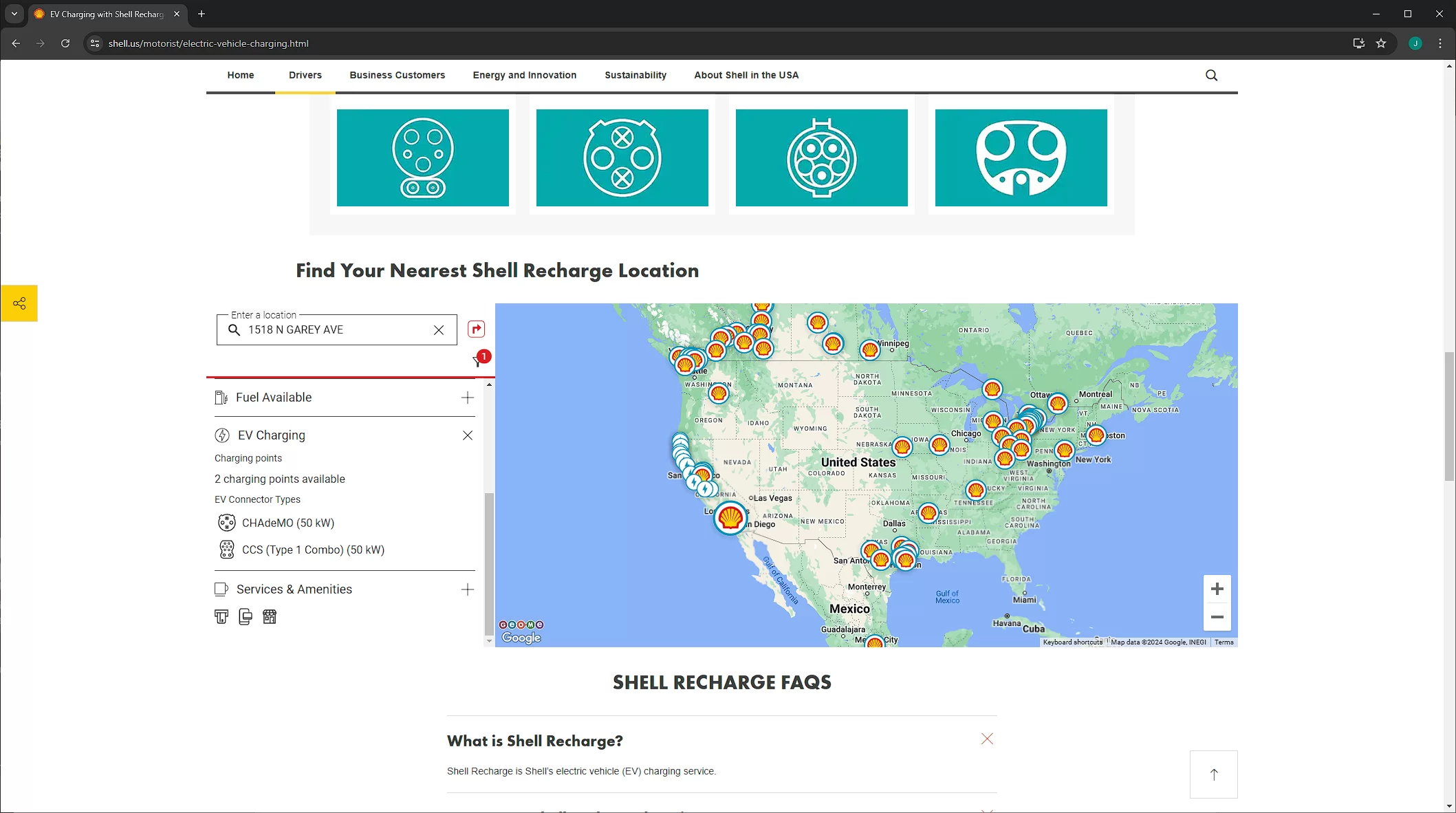Click the filter panel scrollbar thumb
This screenshot has height=813, width=1456.
click(x=489, y=564)
